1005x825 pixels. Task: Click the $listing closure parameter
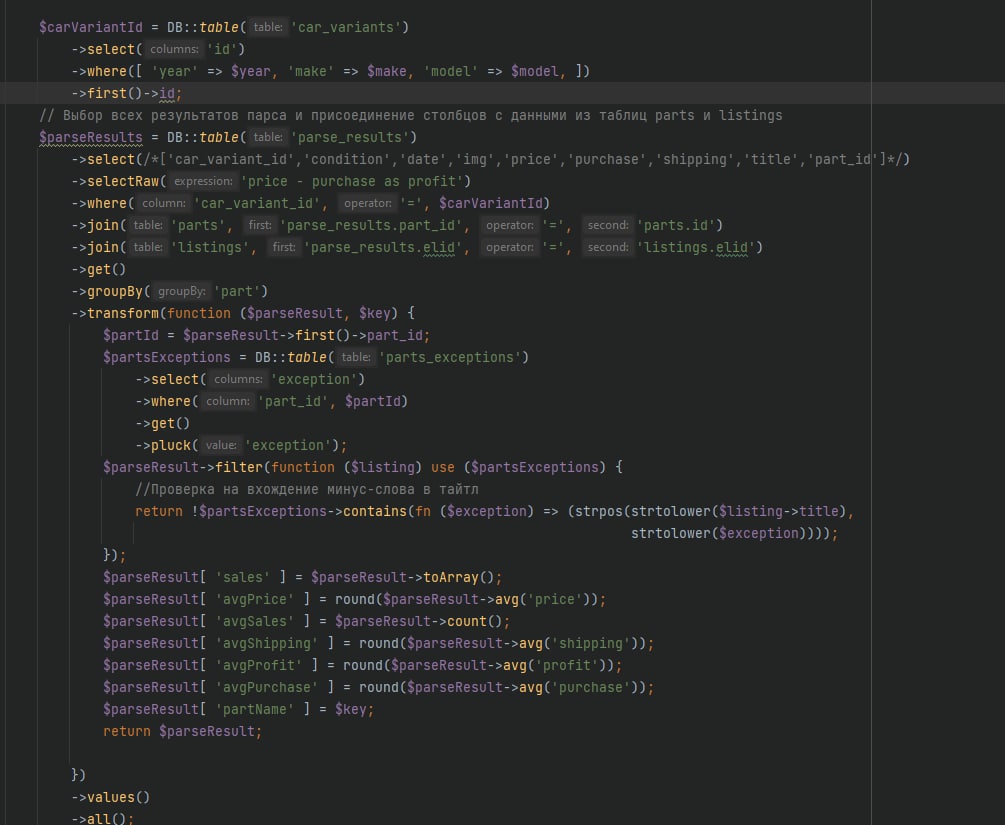[x=383, y=467]
